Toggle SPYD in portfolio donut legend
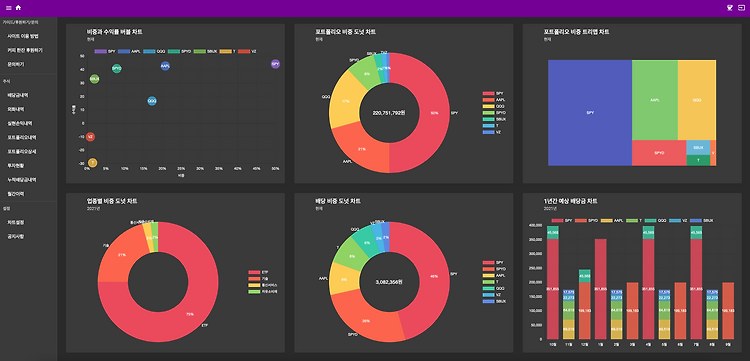The width and height of the screenshot is (750, 361). click(x=494, y=112)
